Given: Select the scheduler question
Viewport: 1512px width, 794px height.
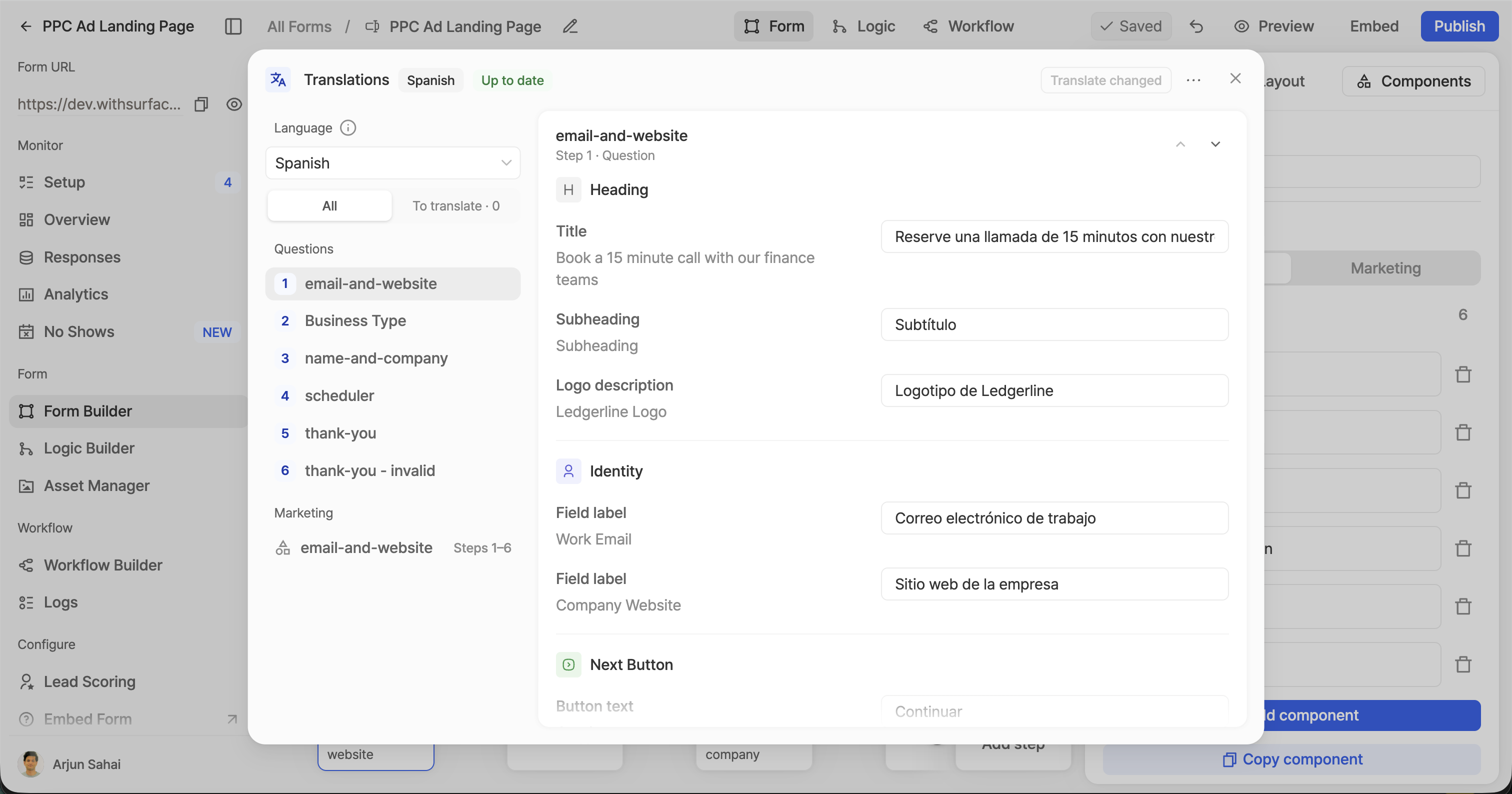Looking at the screenshot, I should point(392,396).
